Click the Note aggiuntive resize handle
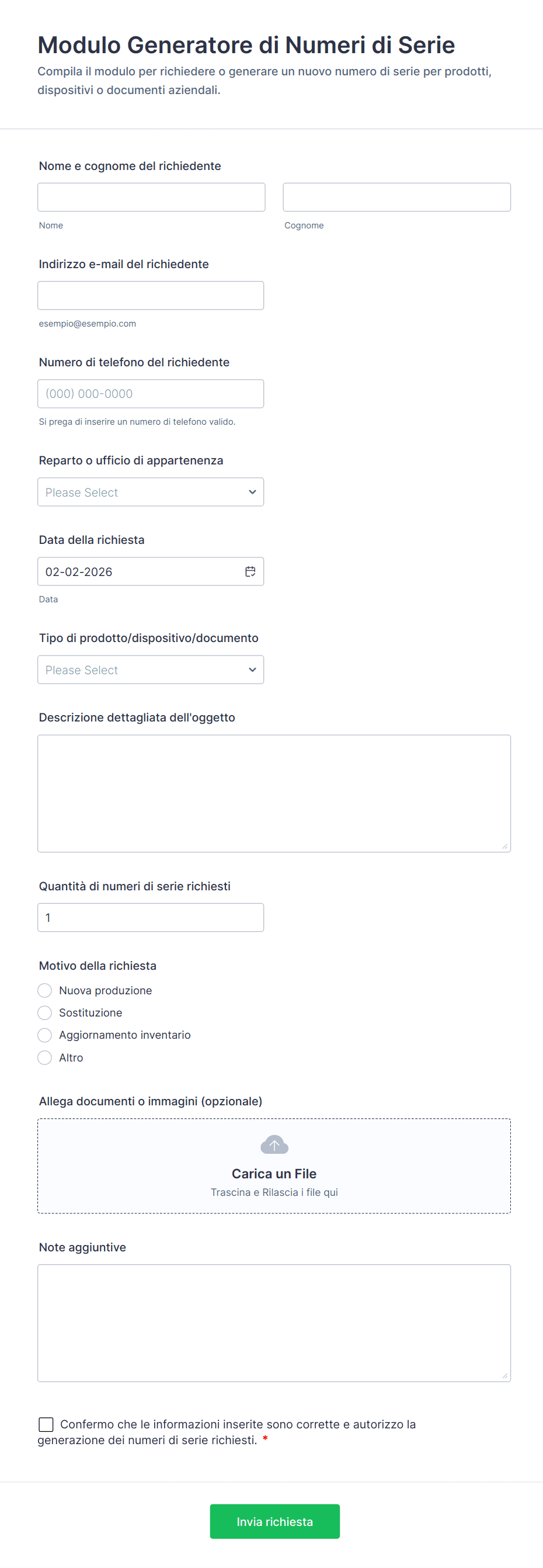Screen dimensions: 543x1568 click(x=504, y=1376)
